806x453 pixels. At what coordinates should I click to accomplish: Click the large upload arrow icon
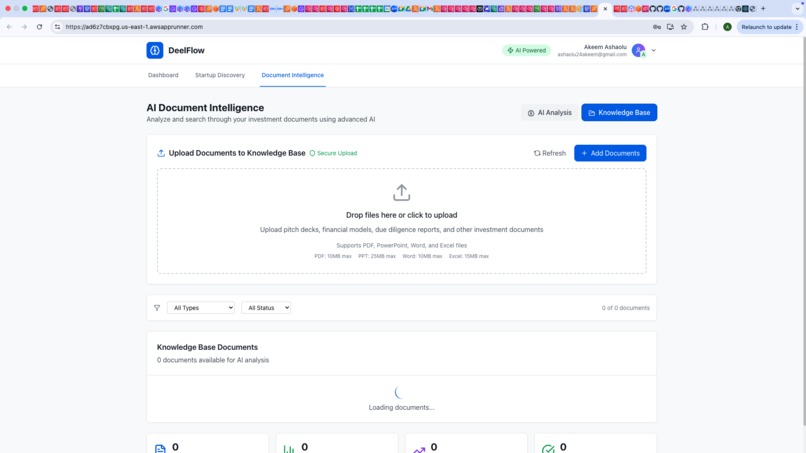[x=401, y=193]
